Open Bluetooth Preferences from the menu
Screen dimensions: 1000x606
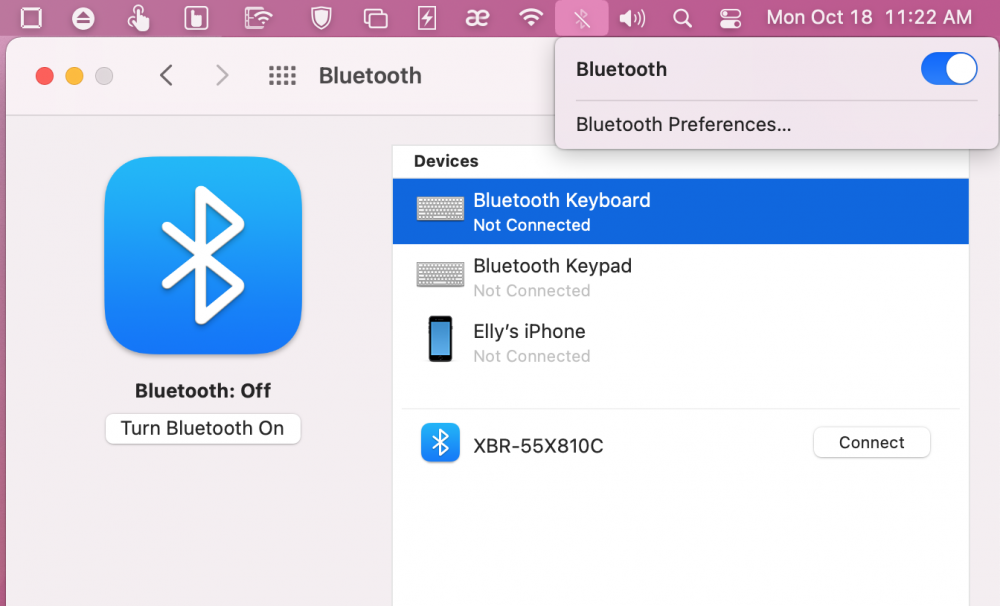pos(683,124)
